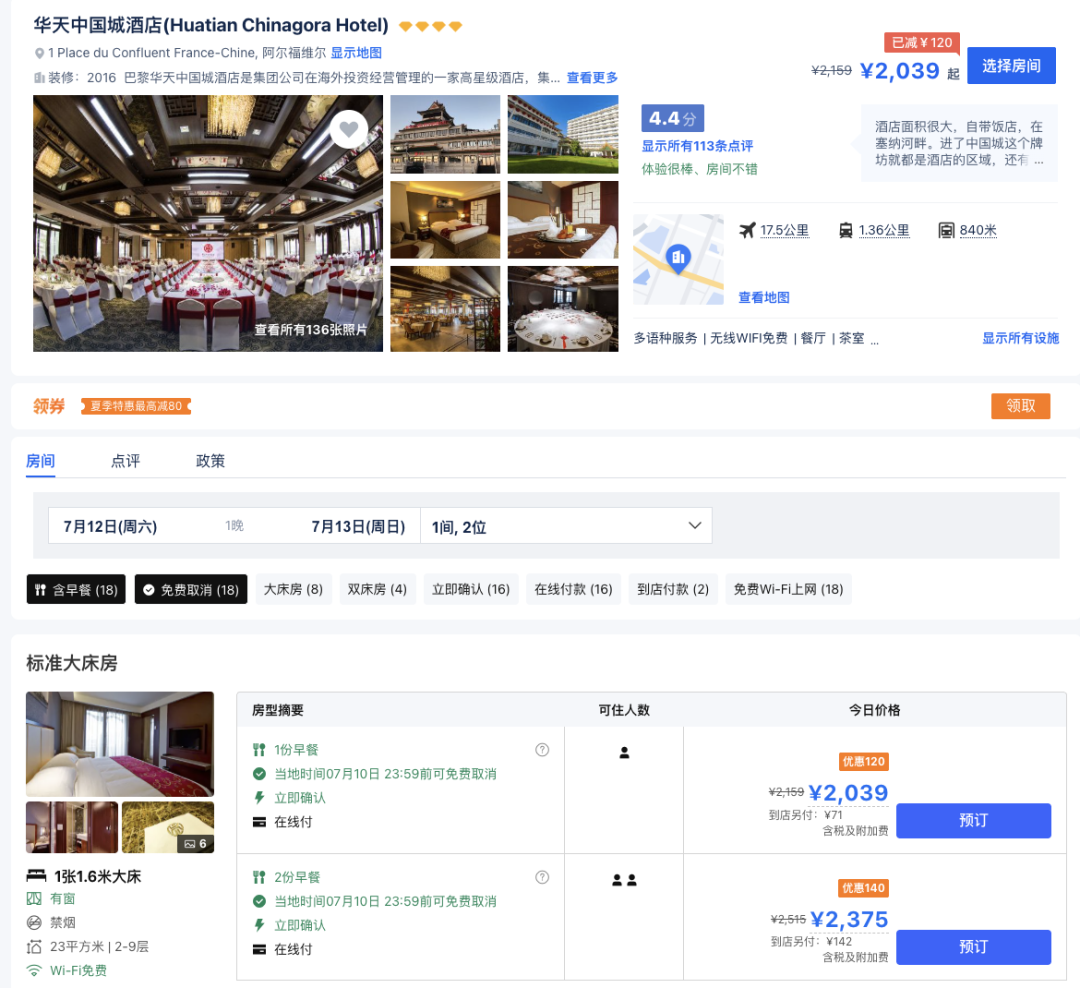Toggle 免费取消 (18) filter

click(191, 589)
